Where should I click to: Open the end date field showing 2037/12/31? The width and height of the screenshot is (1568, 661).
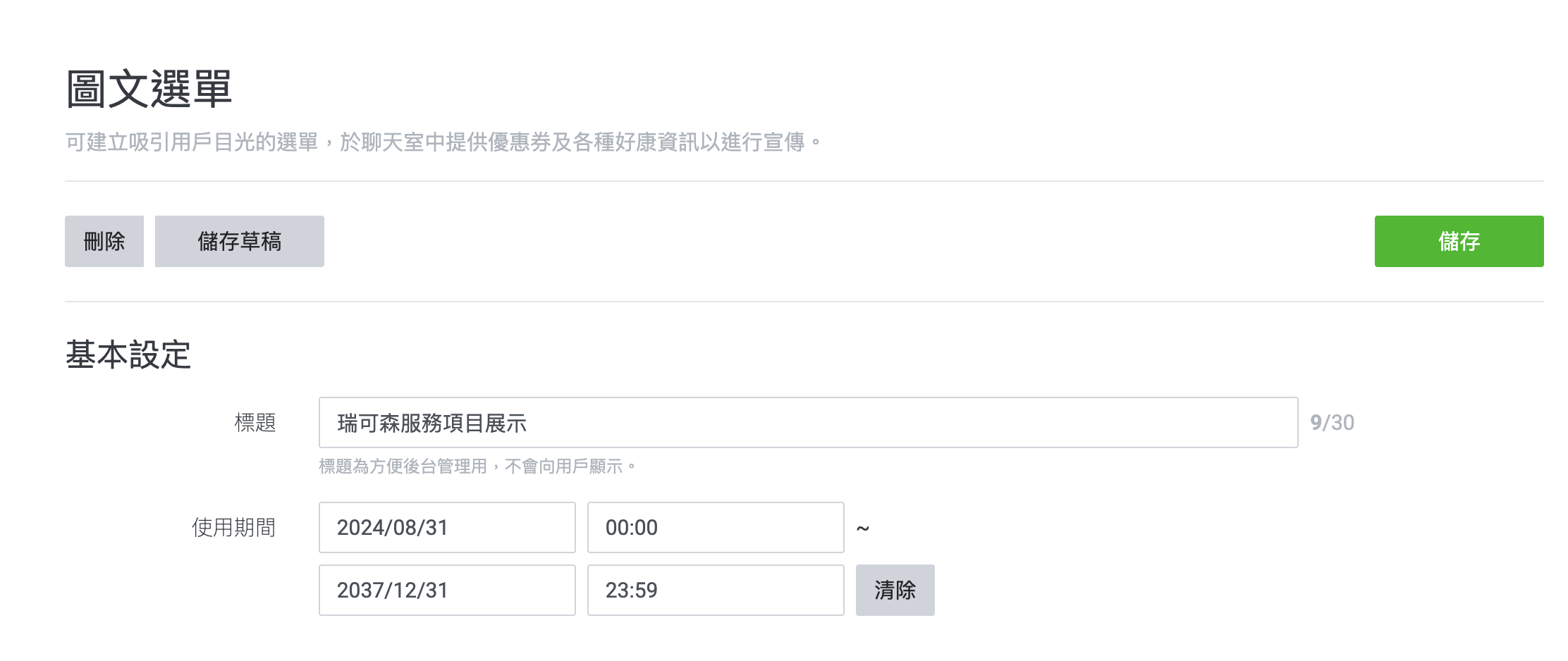446,590
